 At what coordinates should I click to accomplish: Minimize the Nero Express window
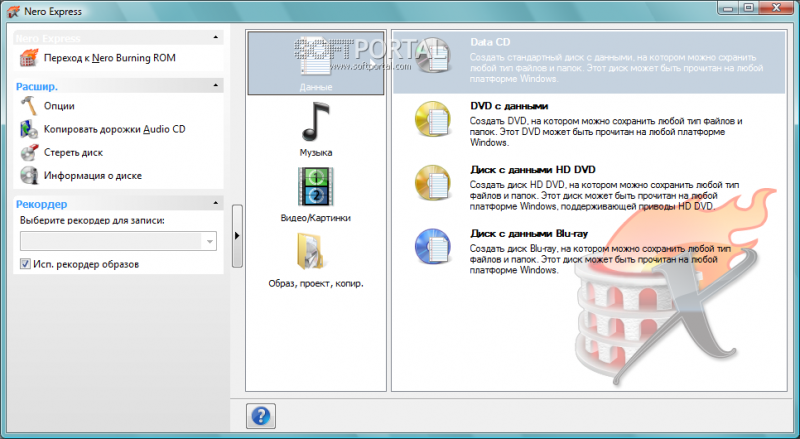click(728, 8)
